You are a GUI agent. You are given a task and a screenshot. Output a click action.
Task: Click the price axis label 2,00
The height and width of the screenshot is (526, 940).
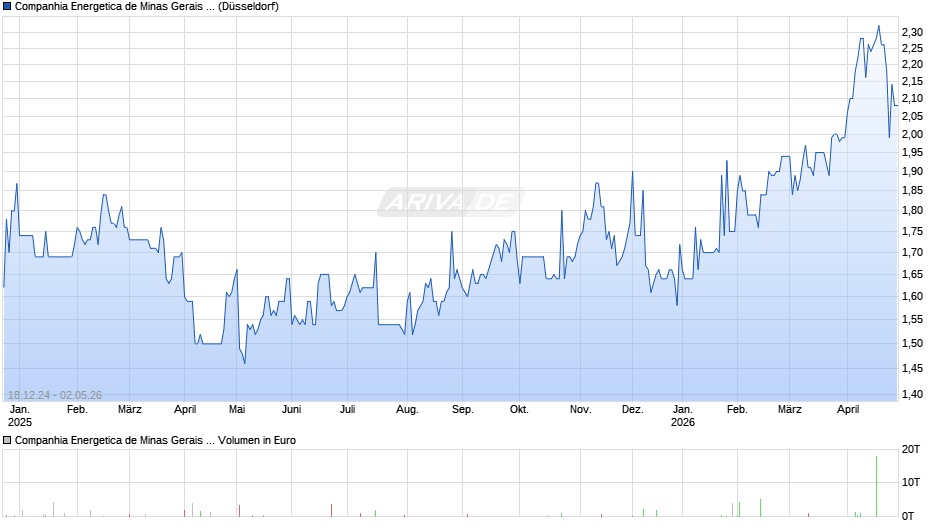point(912,134)
